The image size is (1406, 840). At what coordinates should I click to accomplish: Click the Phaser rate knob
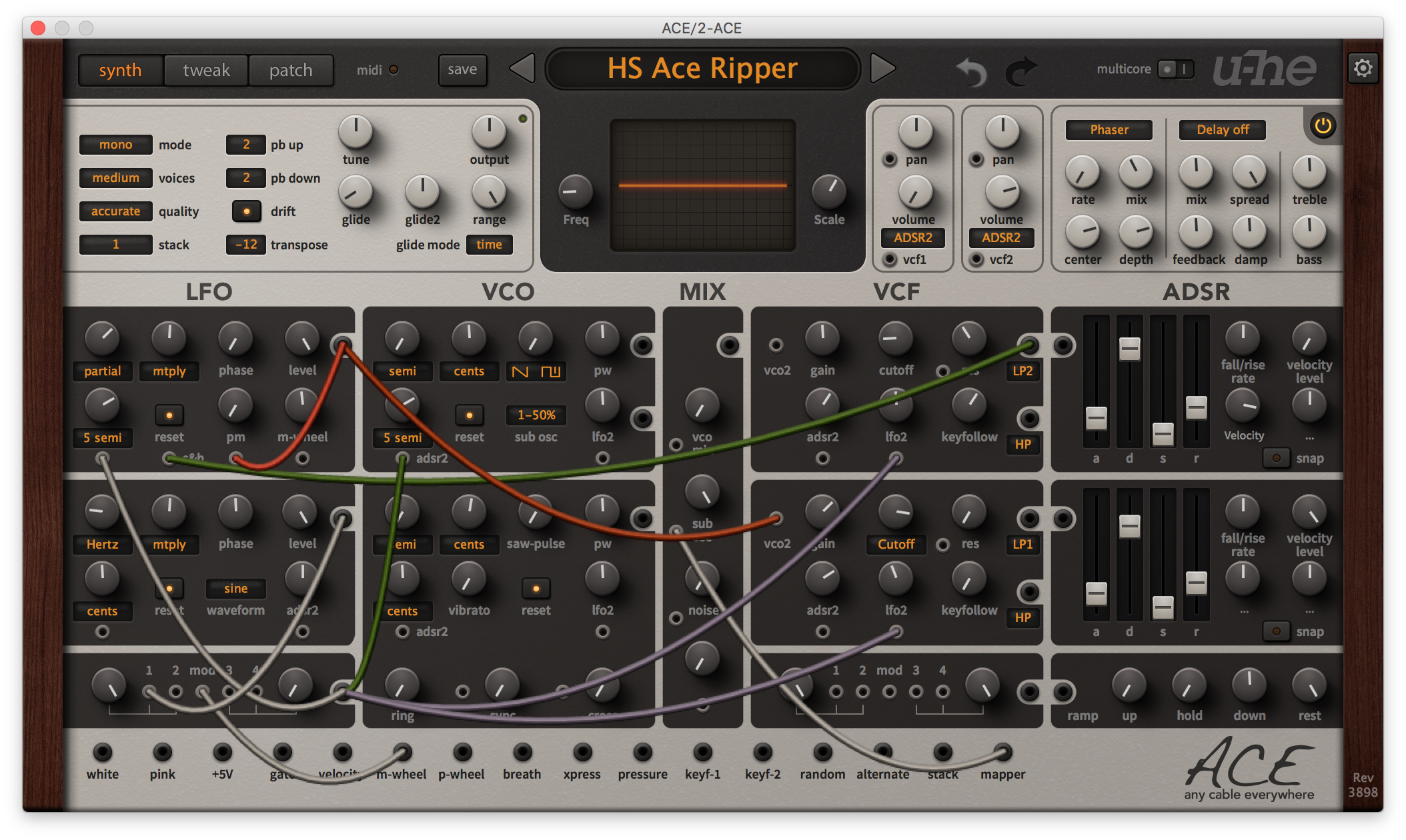[x=1083, y=172]
